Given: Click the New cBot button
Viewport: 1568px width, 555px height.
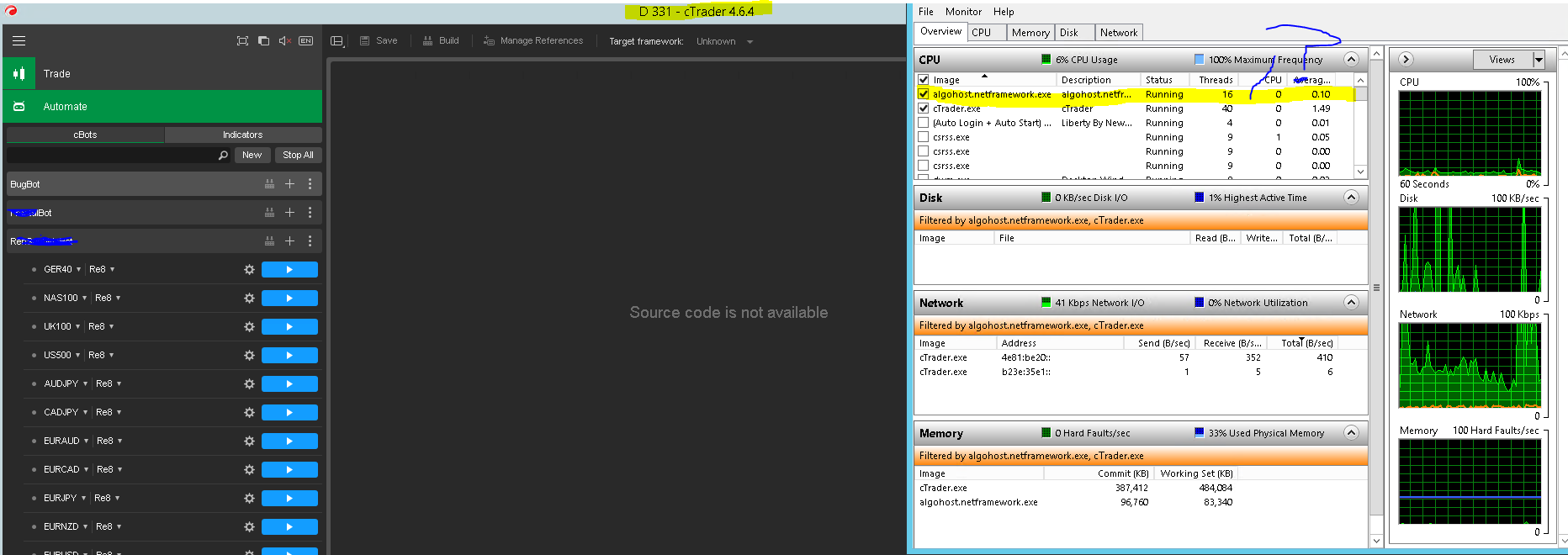Looking at the screenshot, I should point(252,155).
